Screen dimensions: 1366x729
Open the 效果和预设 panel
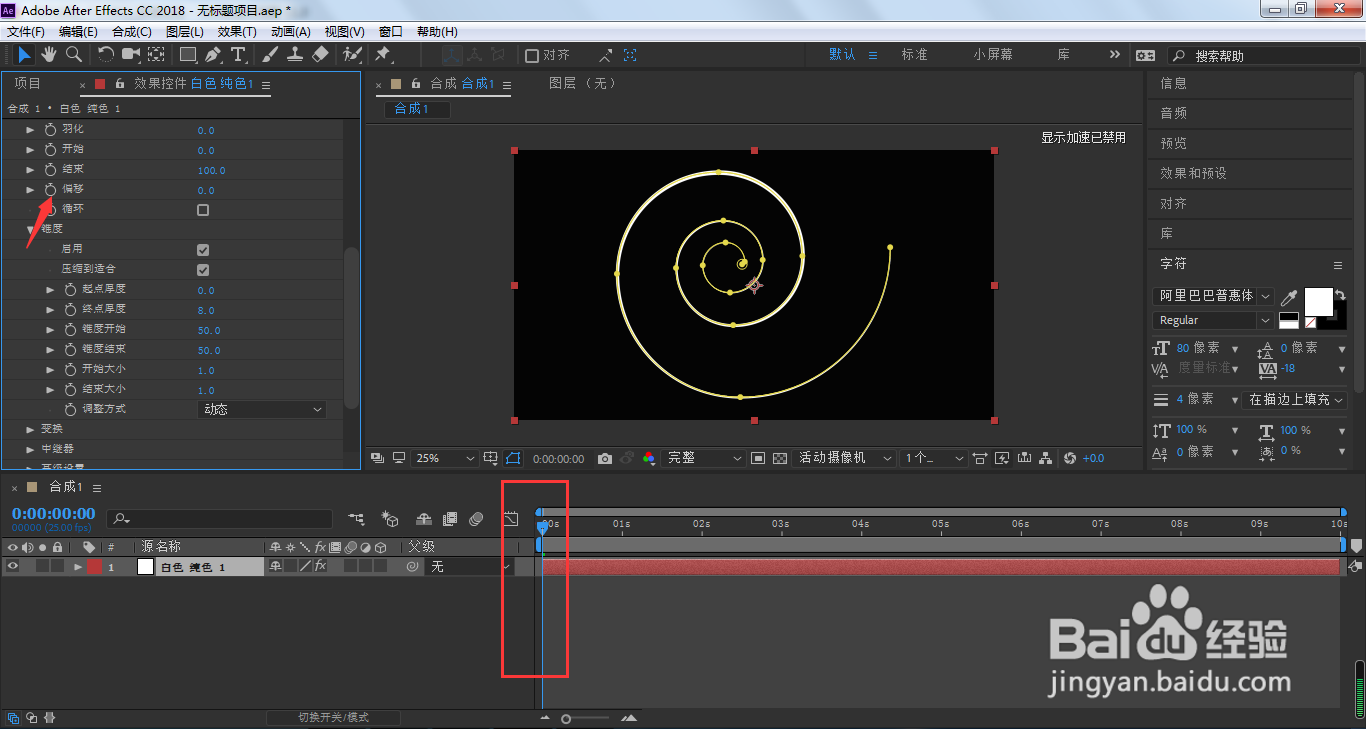tap(1193, 173)
